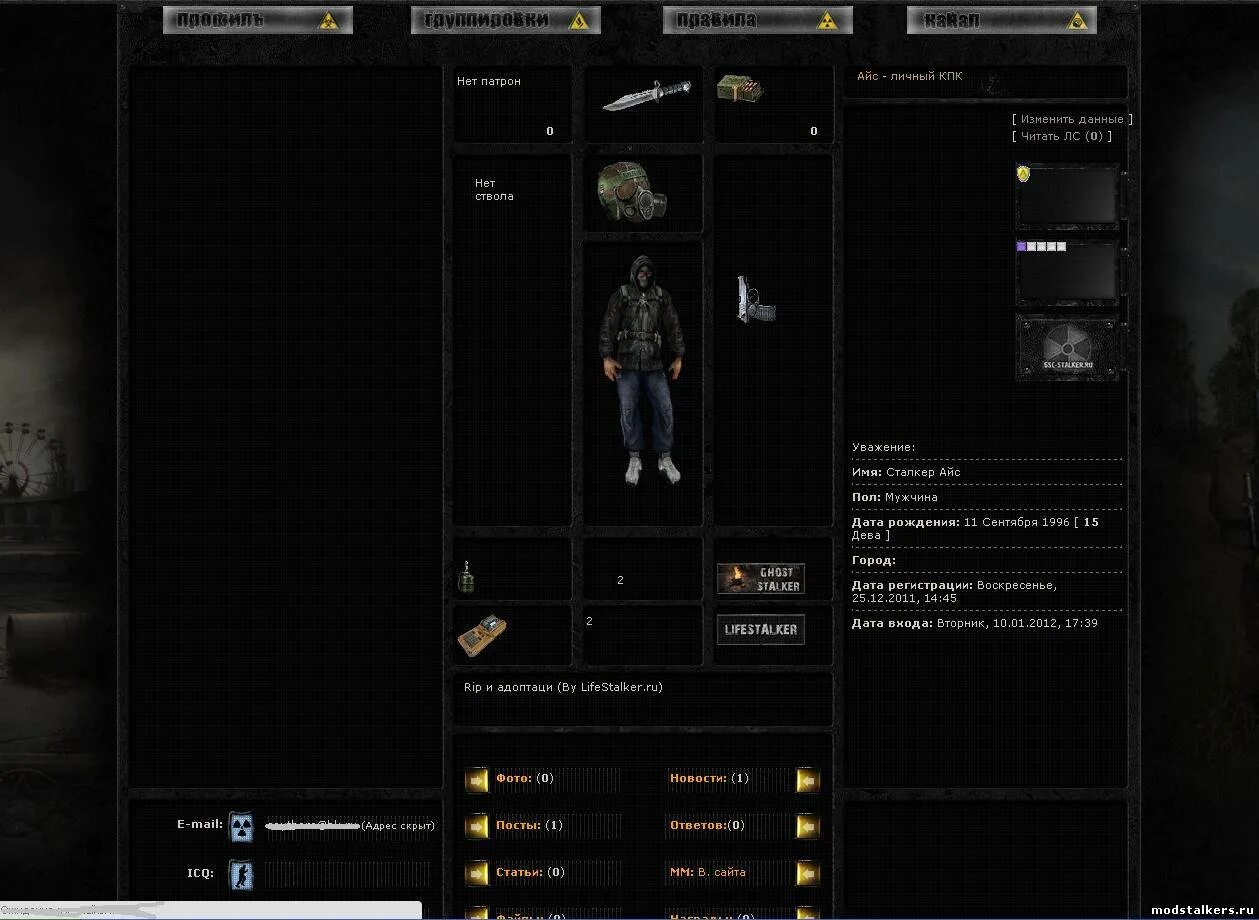Open the Изменить данные link
Screen dimensions: 1259x920
click(x=1072, y=119)
